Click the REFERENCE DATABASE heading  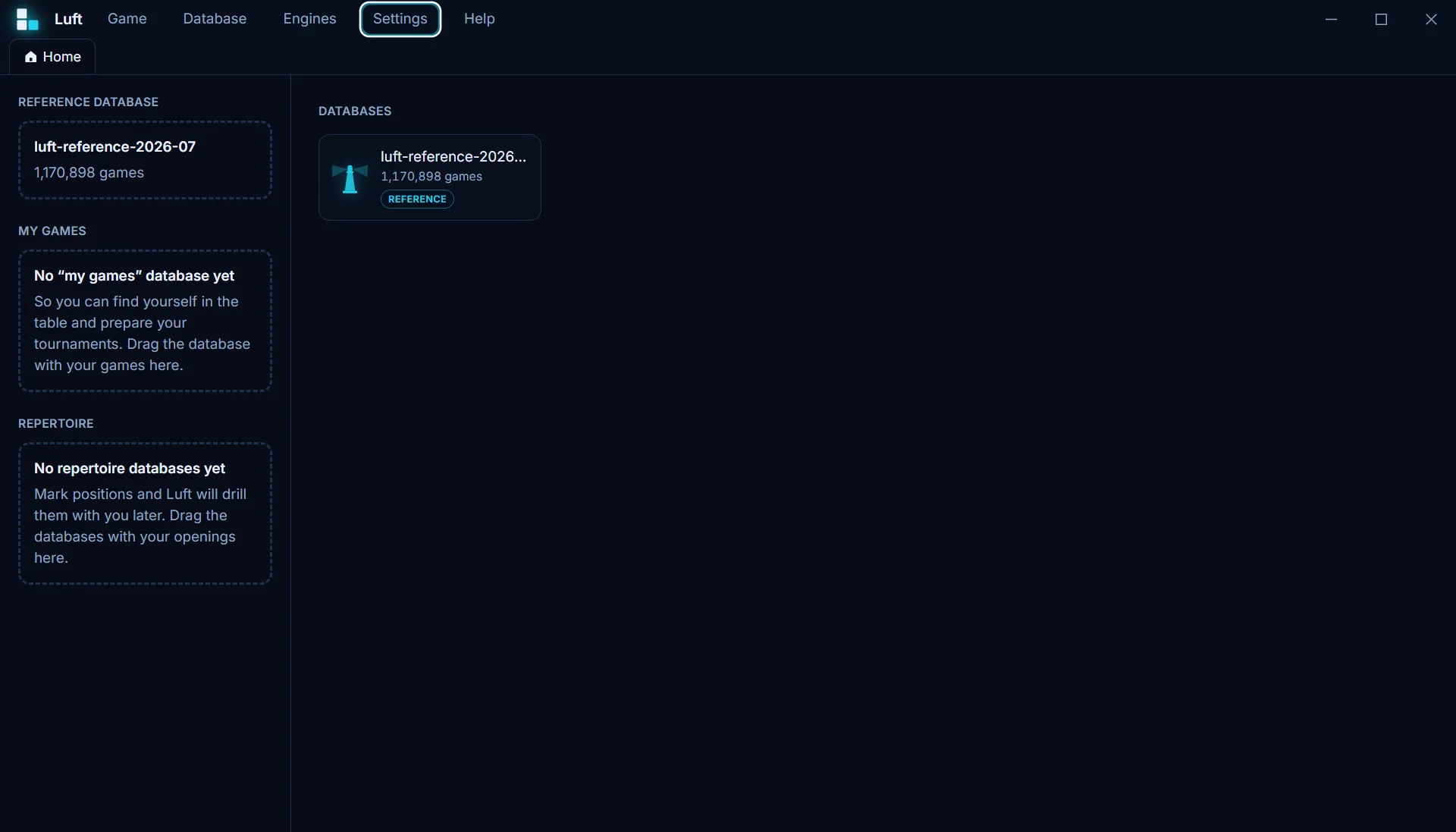coord(88,102)
